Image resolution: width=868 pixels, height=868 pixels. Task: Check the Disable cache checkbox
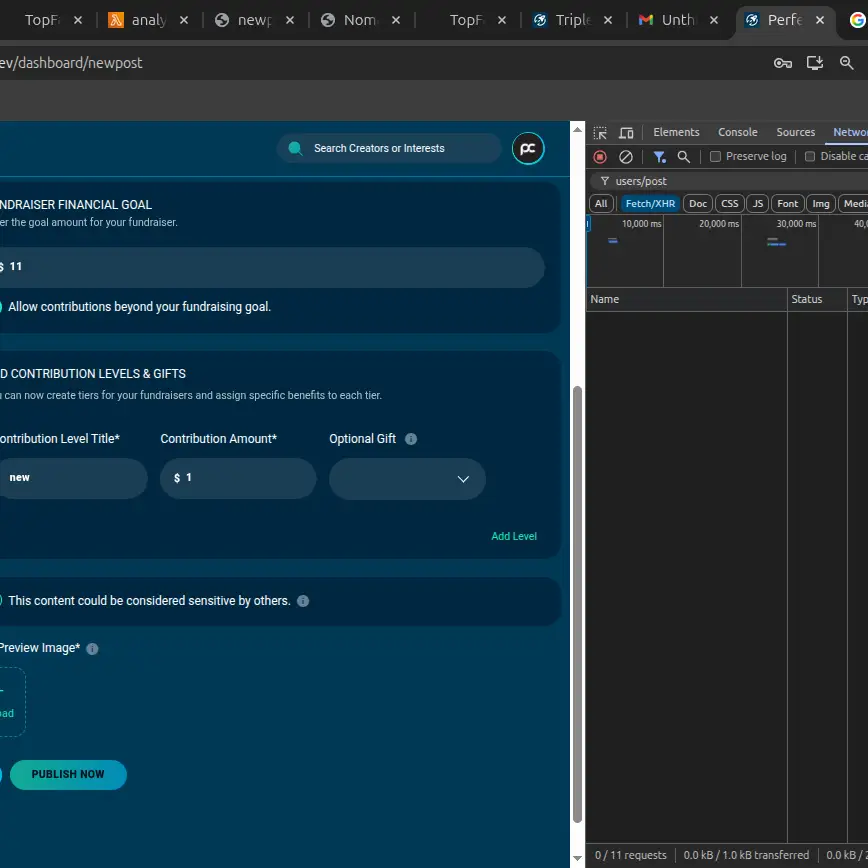[810, 157]
